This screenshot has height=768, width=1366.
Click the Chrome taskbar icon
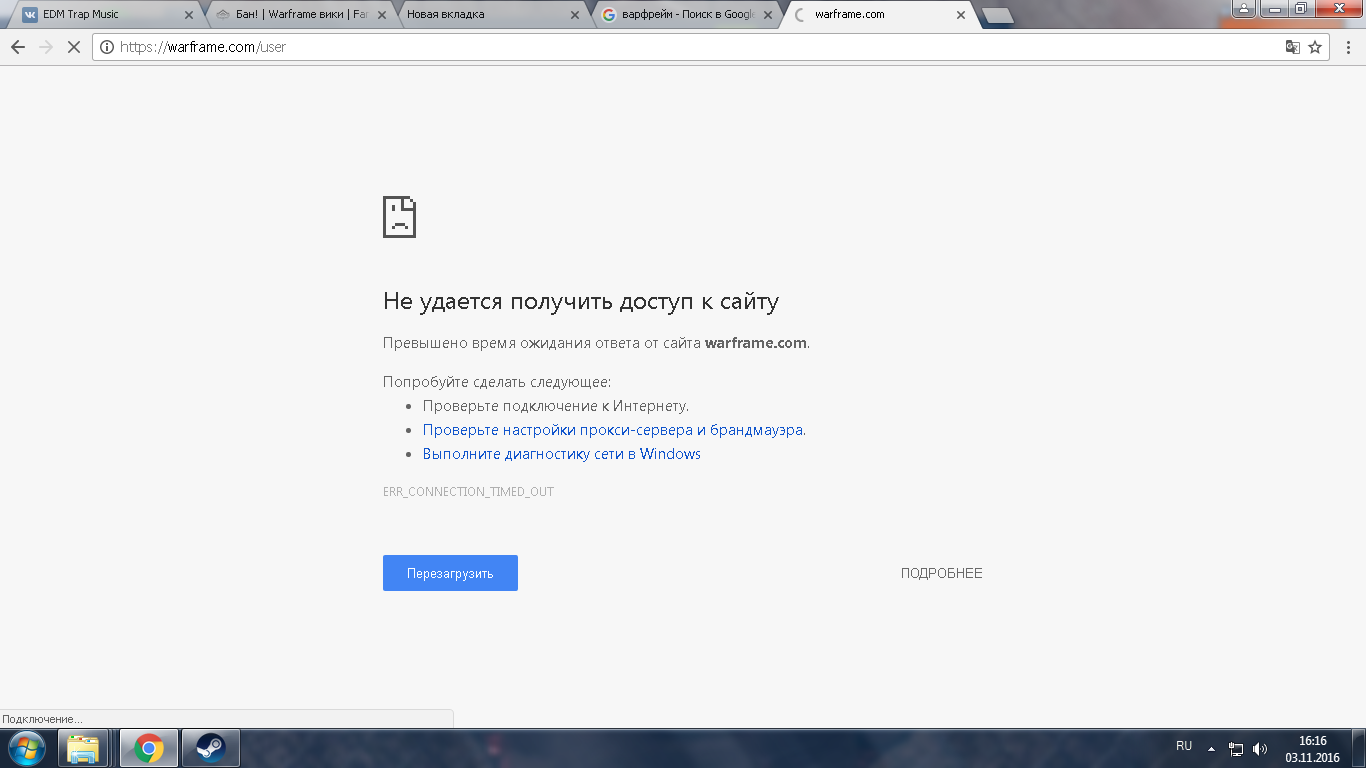[x=149, y=748]
